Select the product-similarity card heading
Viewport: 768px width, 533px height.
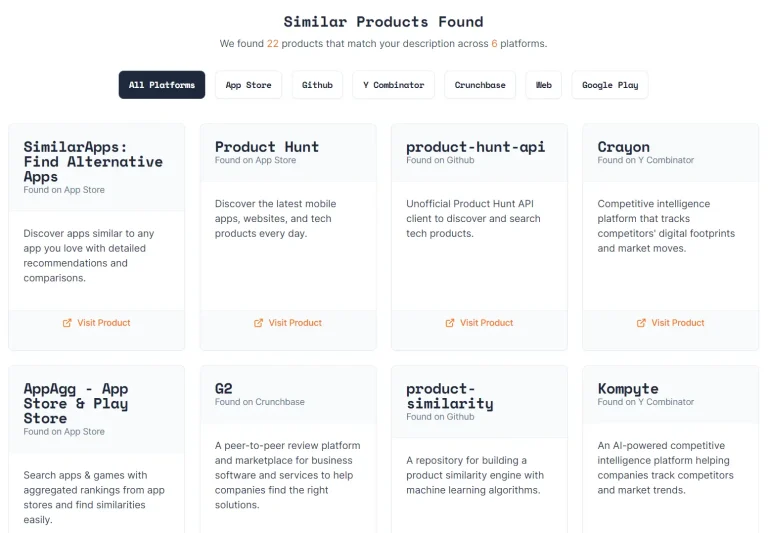pos(449,396)
